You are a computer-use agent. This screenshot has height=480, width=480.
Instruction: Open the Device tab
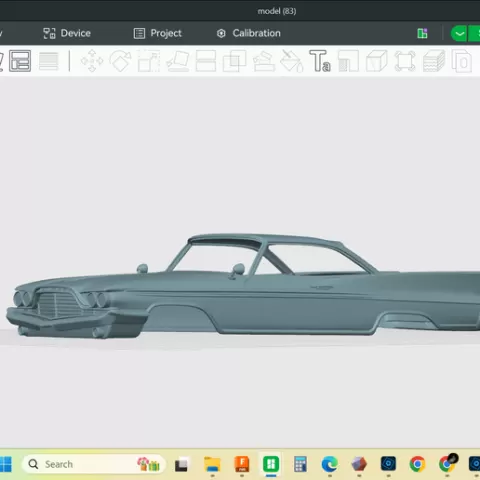[x=67, y=33]
